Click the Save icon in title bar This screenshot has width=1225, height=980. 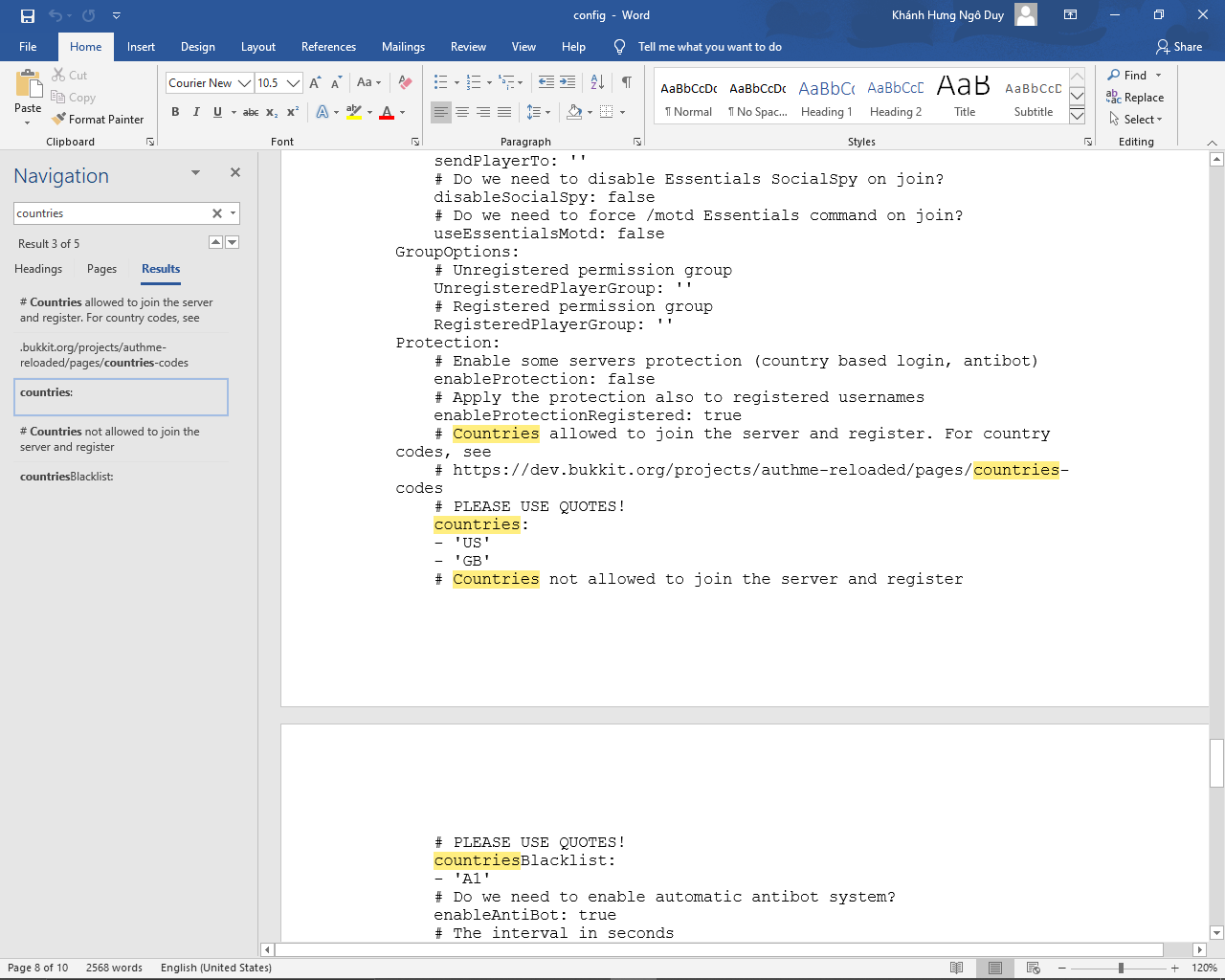tap(28, 15)
